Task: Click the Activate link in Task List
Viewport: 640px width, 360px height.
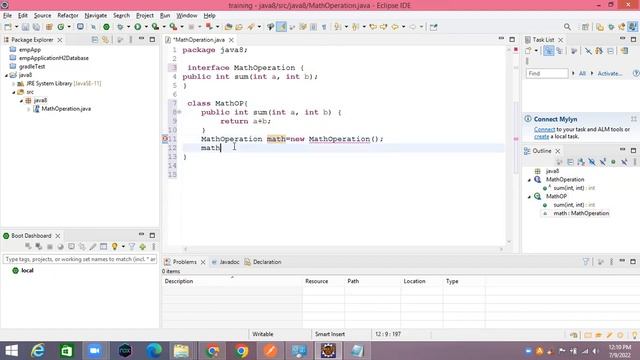Action: (610, 73)
